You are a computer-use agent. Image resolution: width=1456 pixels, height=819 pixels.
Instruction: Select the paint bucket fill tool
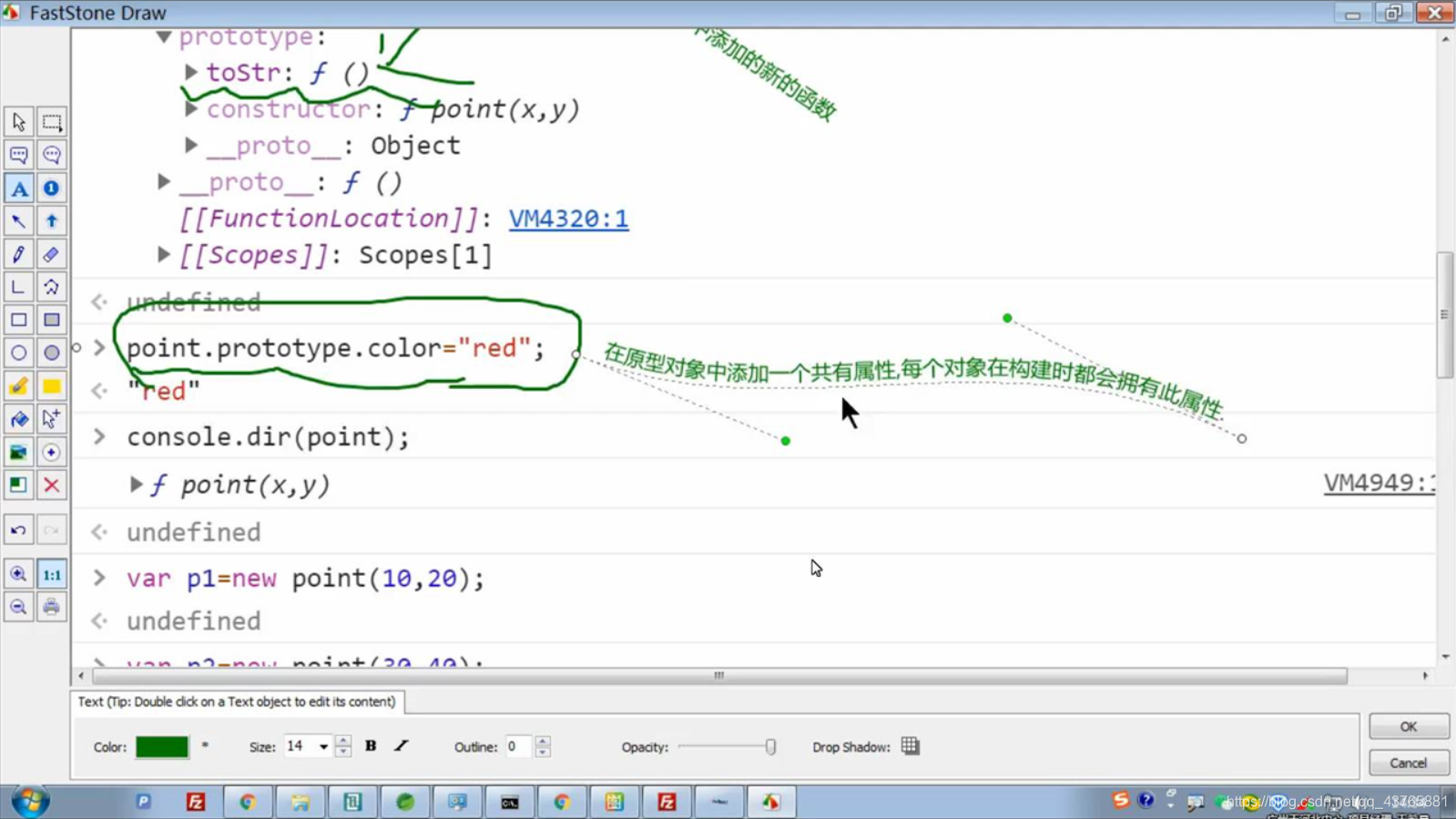point(18,419)
